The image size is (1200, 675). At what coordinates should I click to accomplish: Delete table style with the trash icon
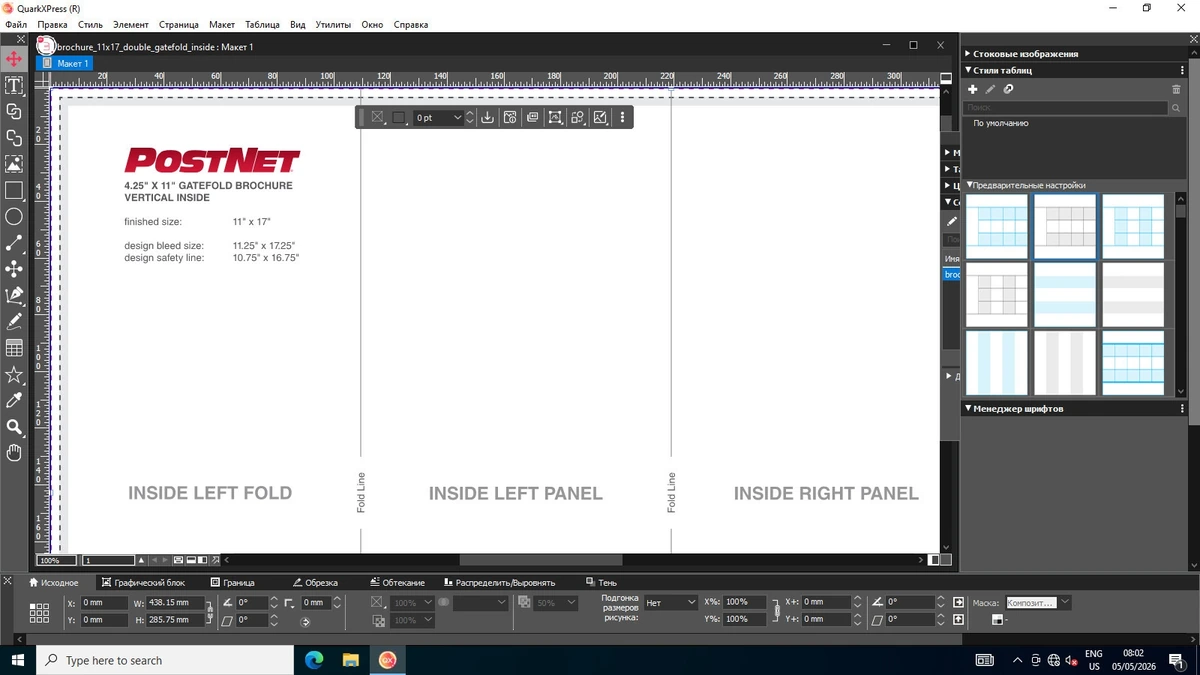point(1176,89)
